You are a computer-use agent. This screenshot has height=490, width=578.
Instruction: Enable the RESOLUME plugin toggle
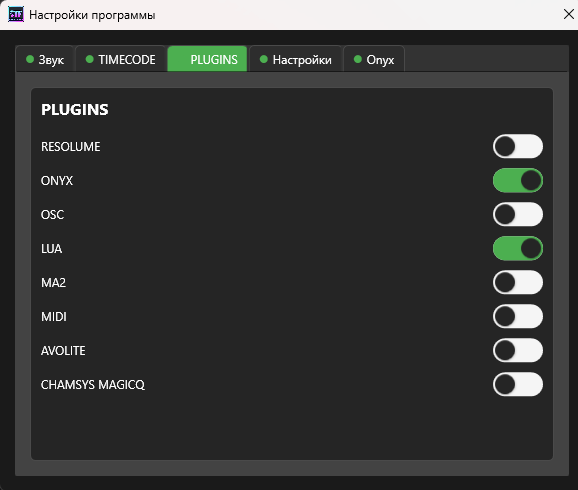click(518, 146)
